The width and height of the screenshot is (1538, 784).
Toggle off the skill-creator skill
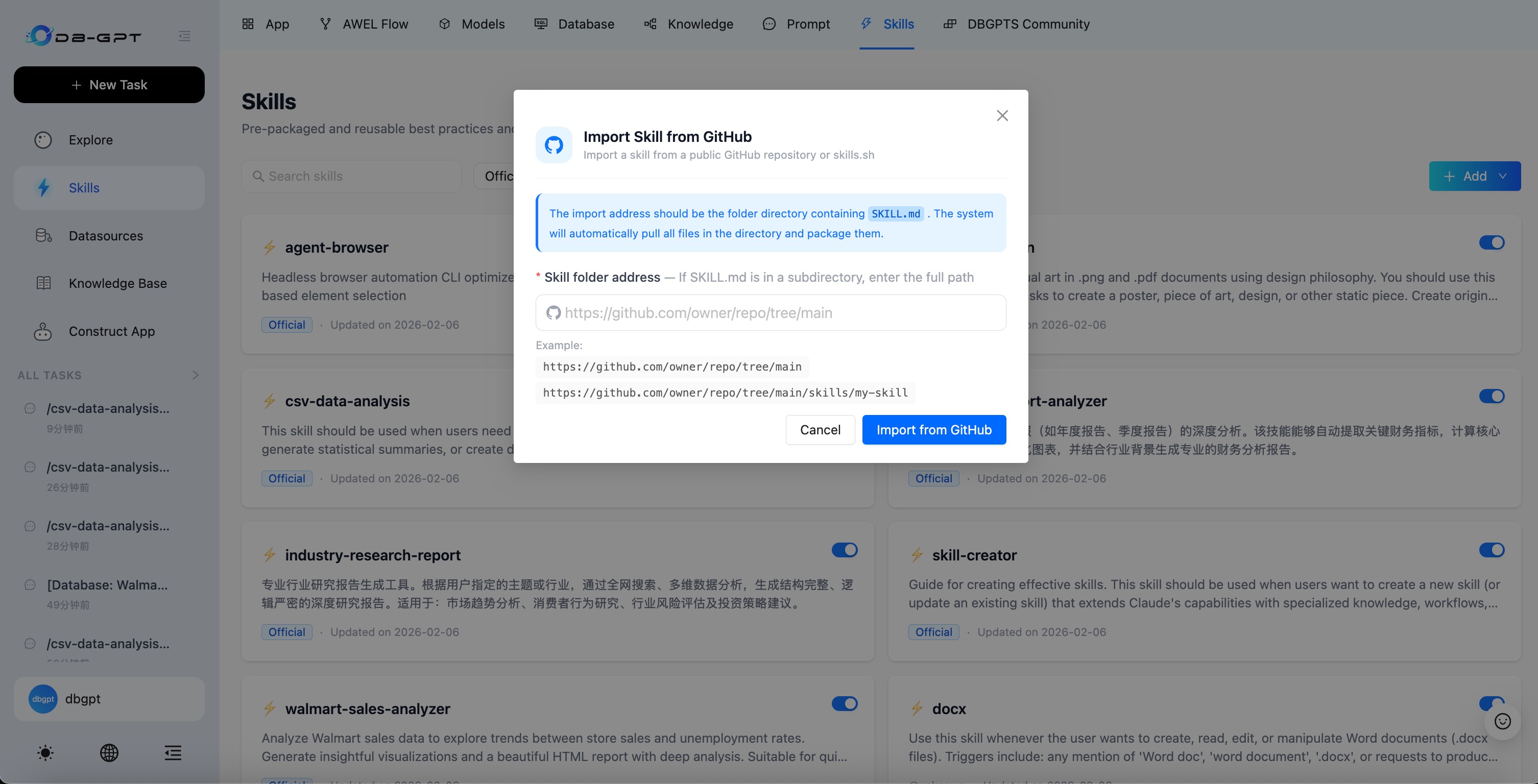point(1492,550)
